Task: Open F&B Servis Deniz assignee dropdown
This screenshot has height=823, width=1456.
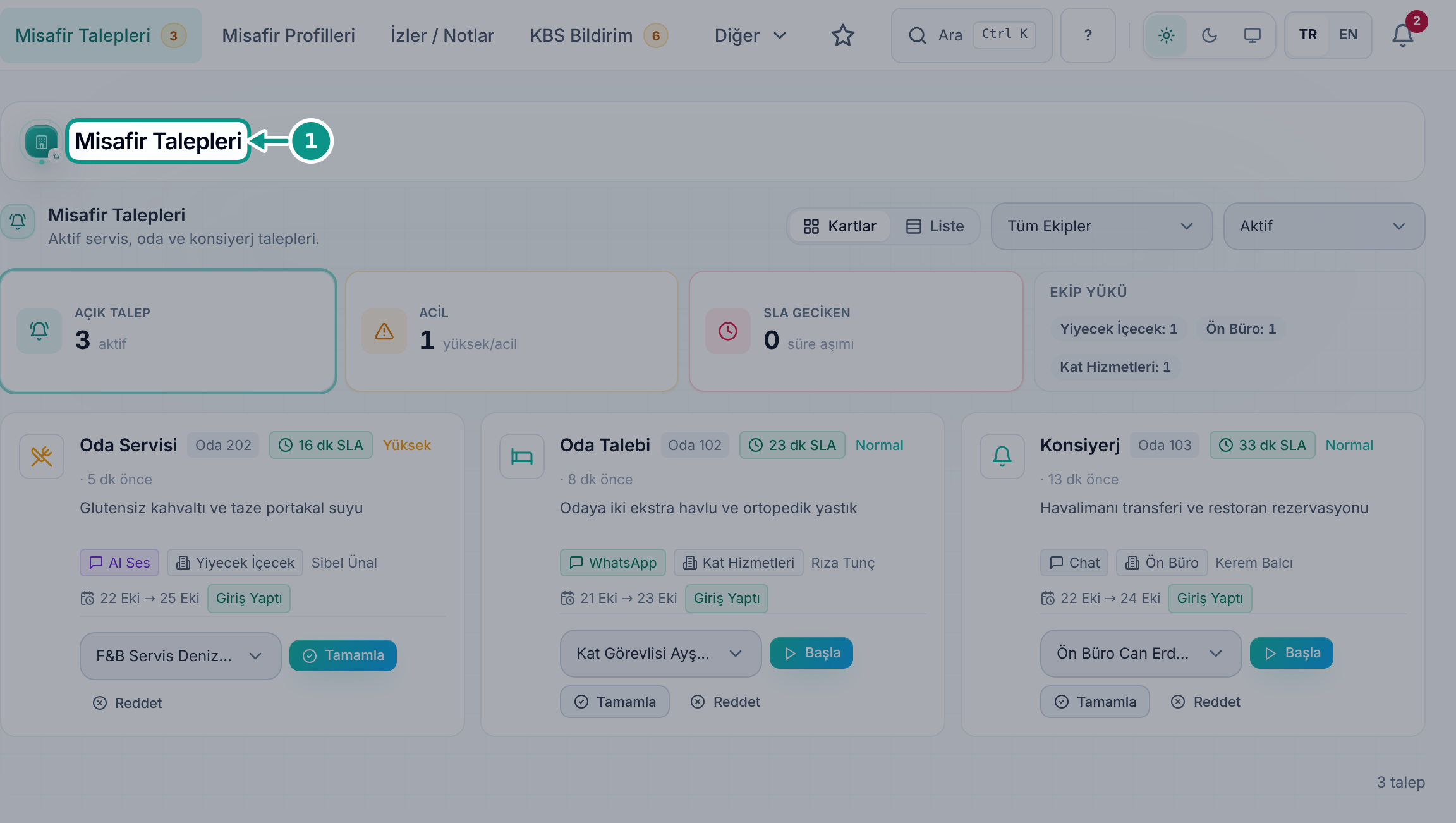Action: 180,656
